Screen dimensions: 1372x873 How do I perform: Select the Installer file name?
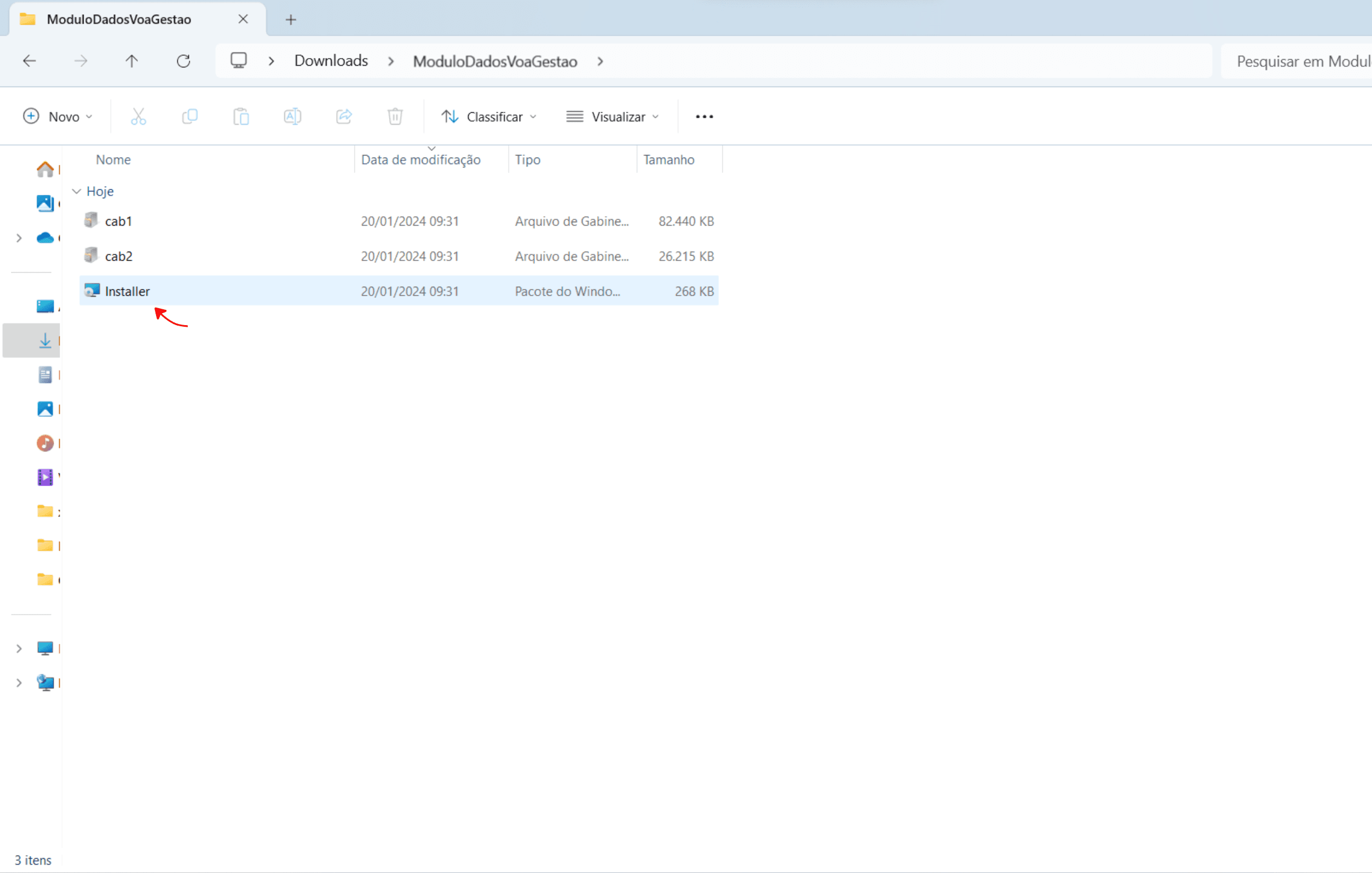pos(127,291)
